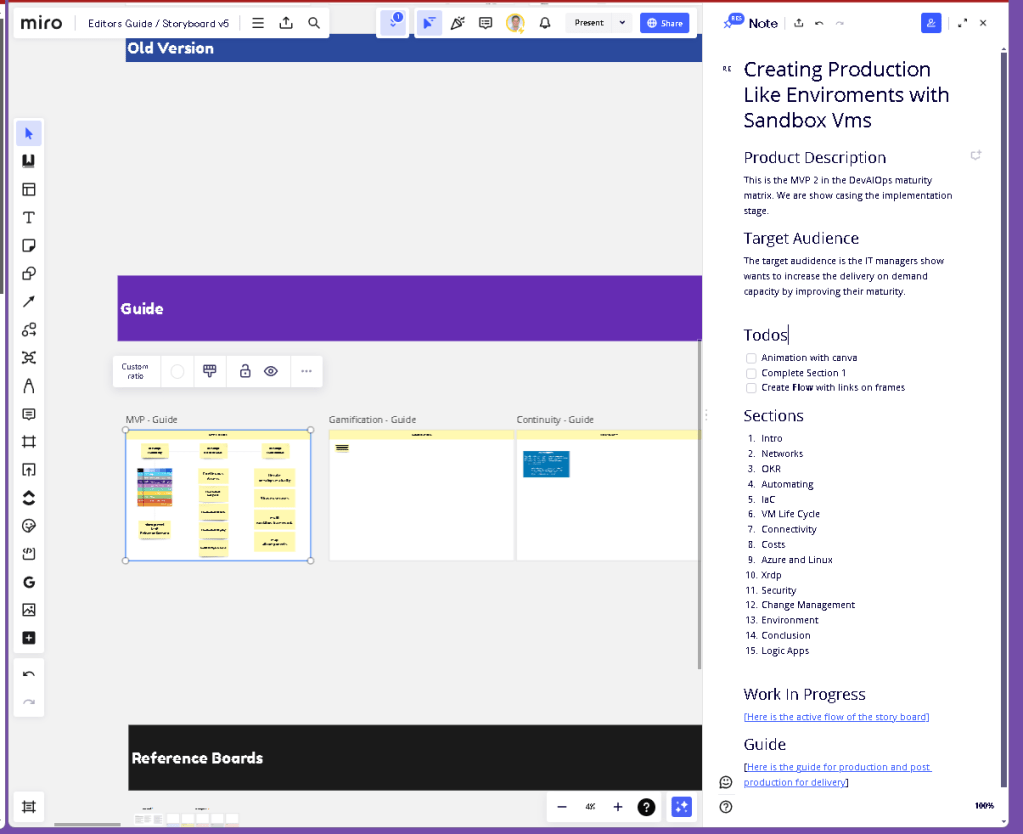
Task: Select the connection line arrow tool
Action: click(x=29, y=301)
